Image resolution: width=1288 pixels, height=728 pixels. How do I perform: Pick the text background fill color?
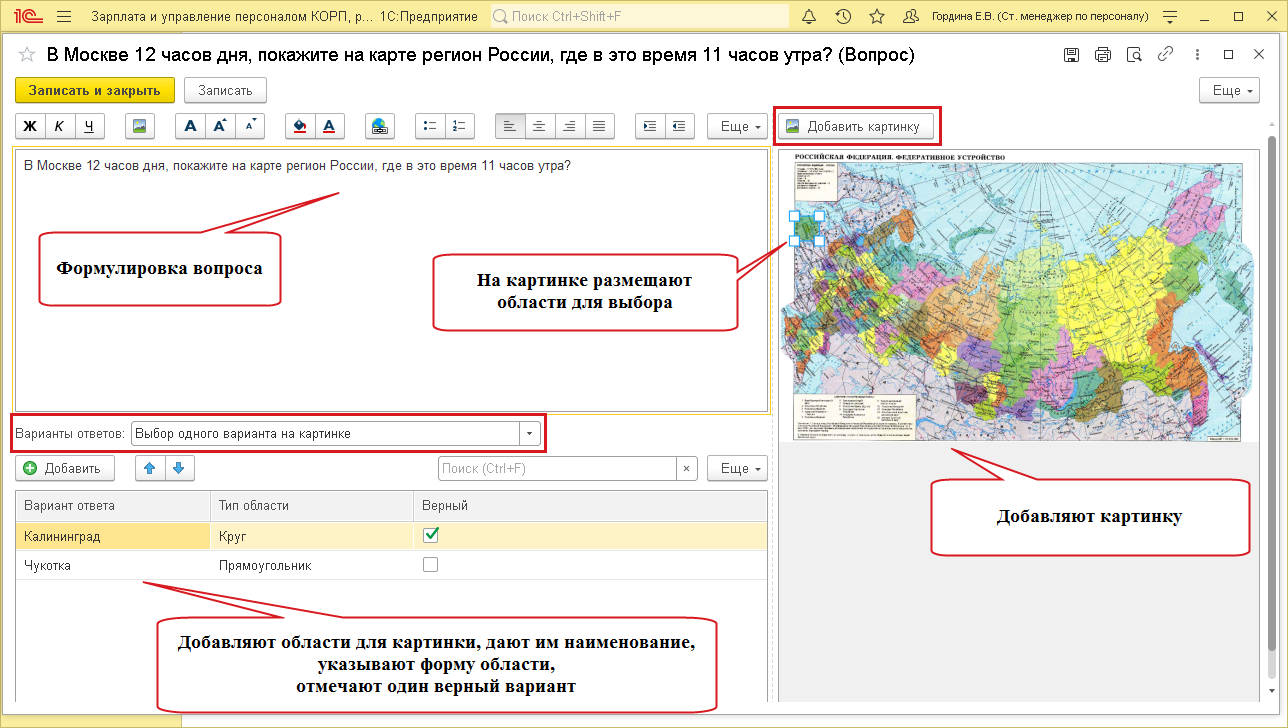tap(300, 126)
